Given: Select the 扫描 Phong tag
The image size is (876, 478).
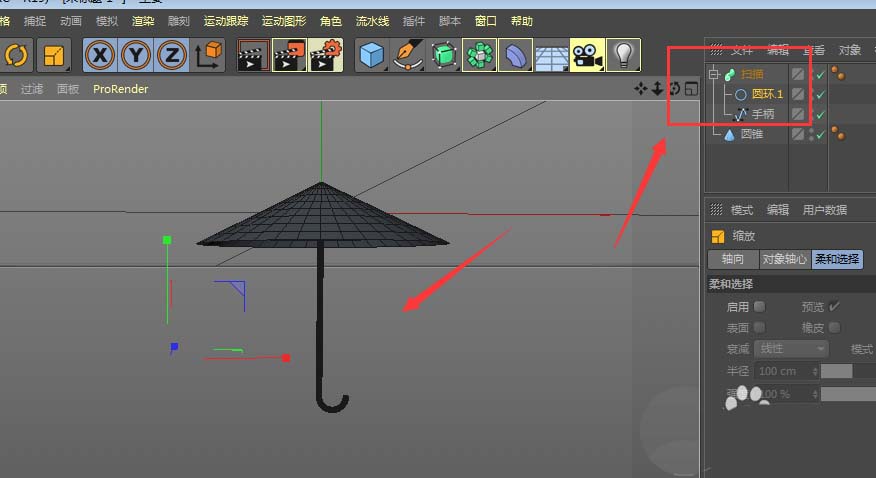Looking at the screenshot, I should [837, 73].
